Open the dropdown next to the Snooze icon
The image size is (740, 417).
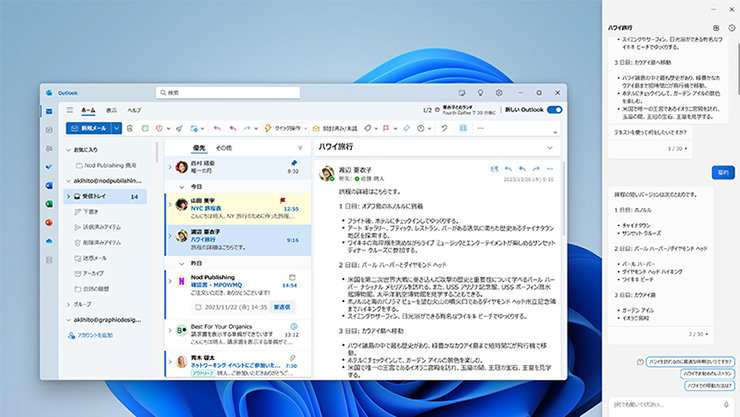pos(429,129)
